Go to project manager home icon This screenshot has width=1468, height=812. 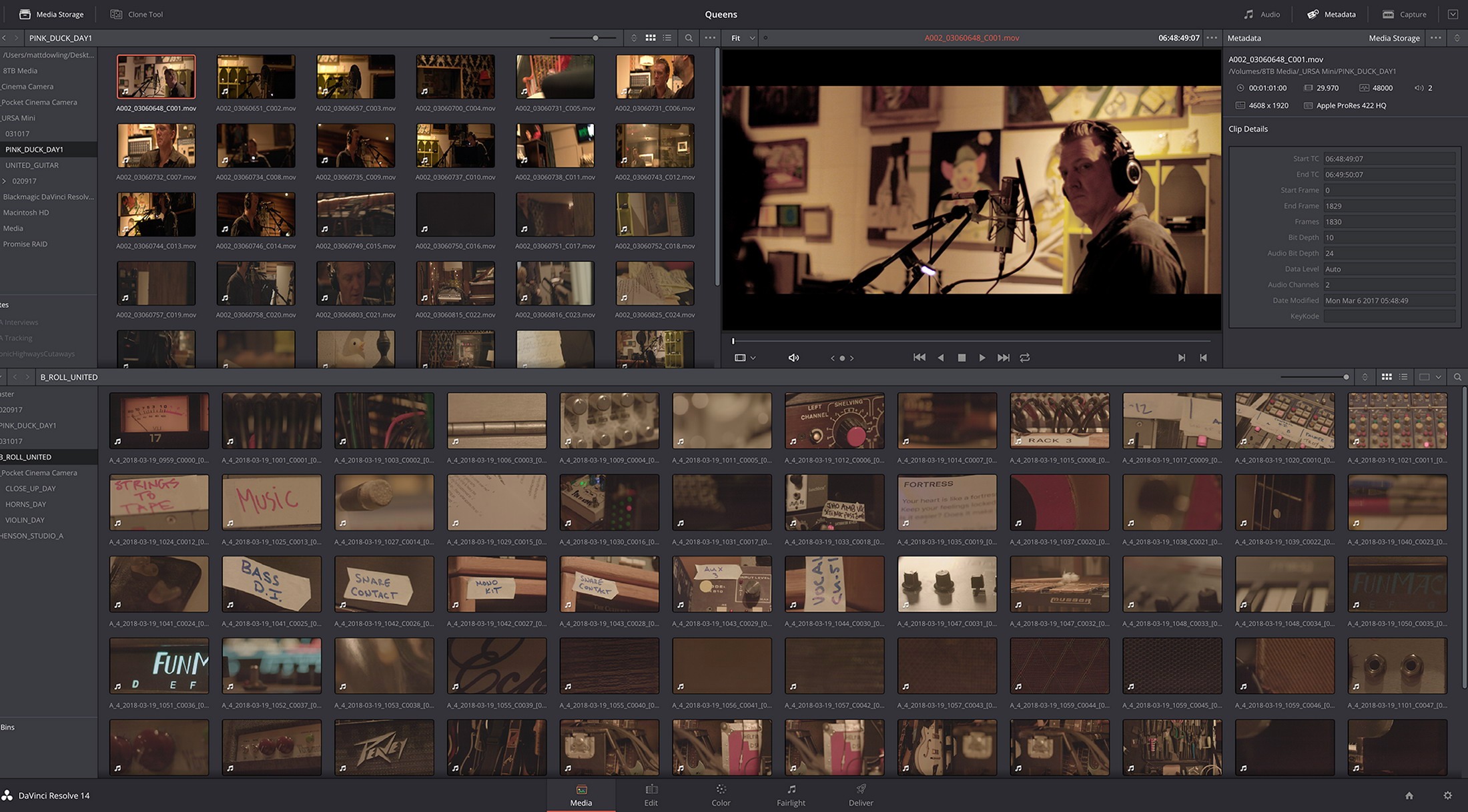(1409, 795)
